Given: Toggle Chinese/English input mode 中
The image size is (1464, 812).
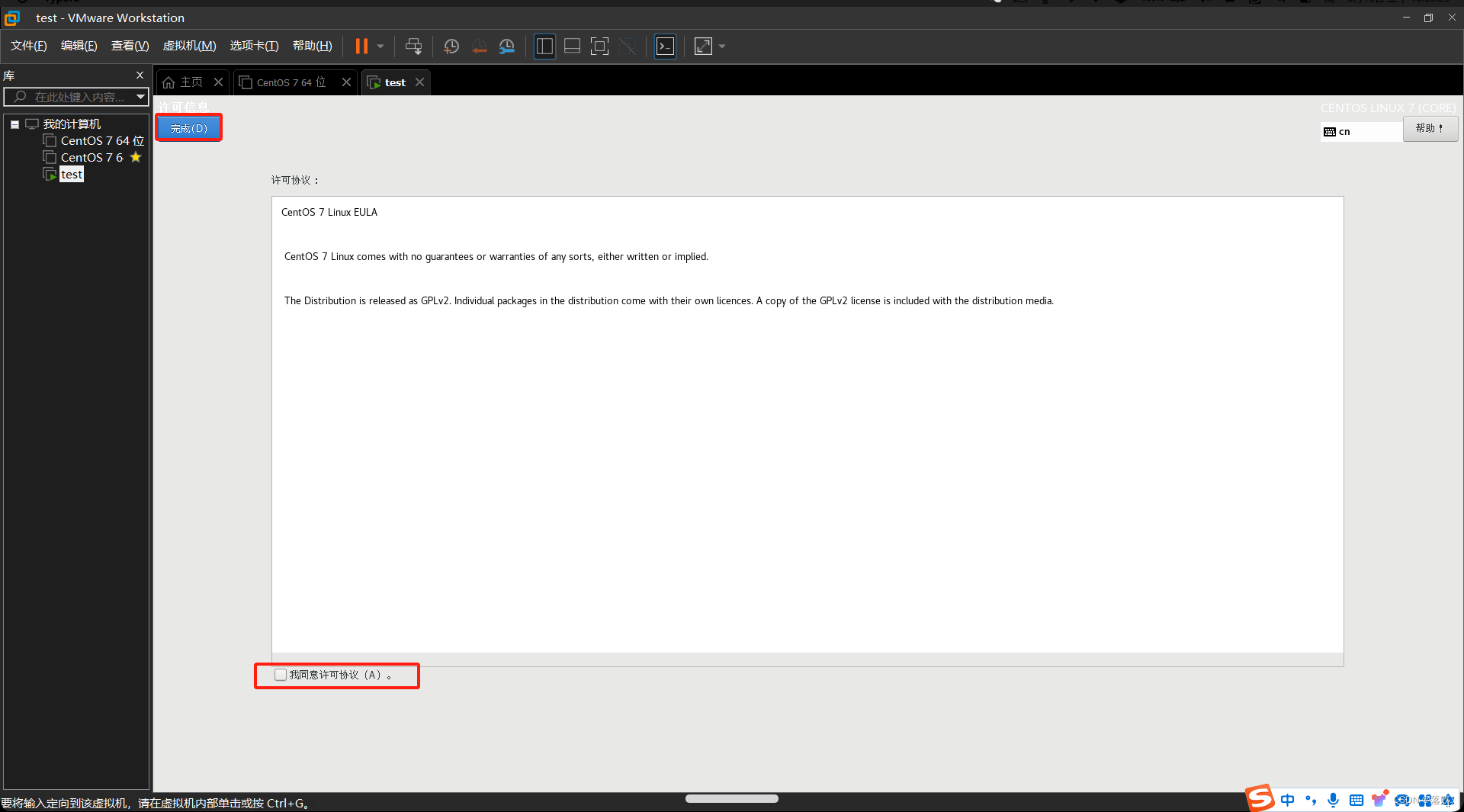Looking at the screenshot, I should [1288, 800].
